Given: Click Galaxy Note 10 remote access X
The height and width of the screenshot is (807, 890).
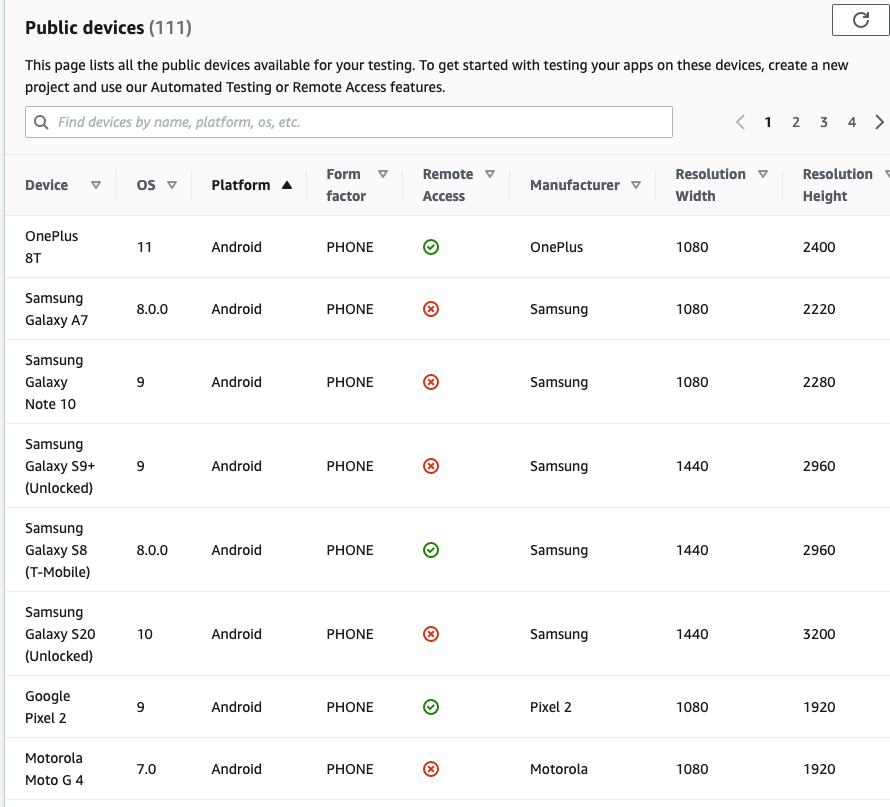Looking at the screenshot, I should pos(431,382).
